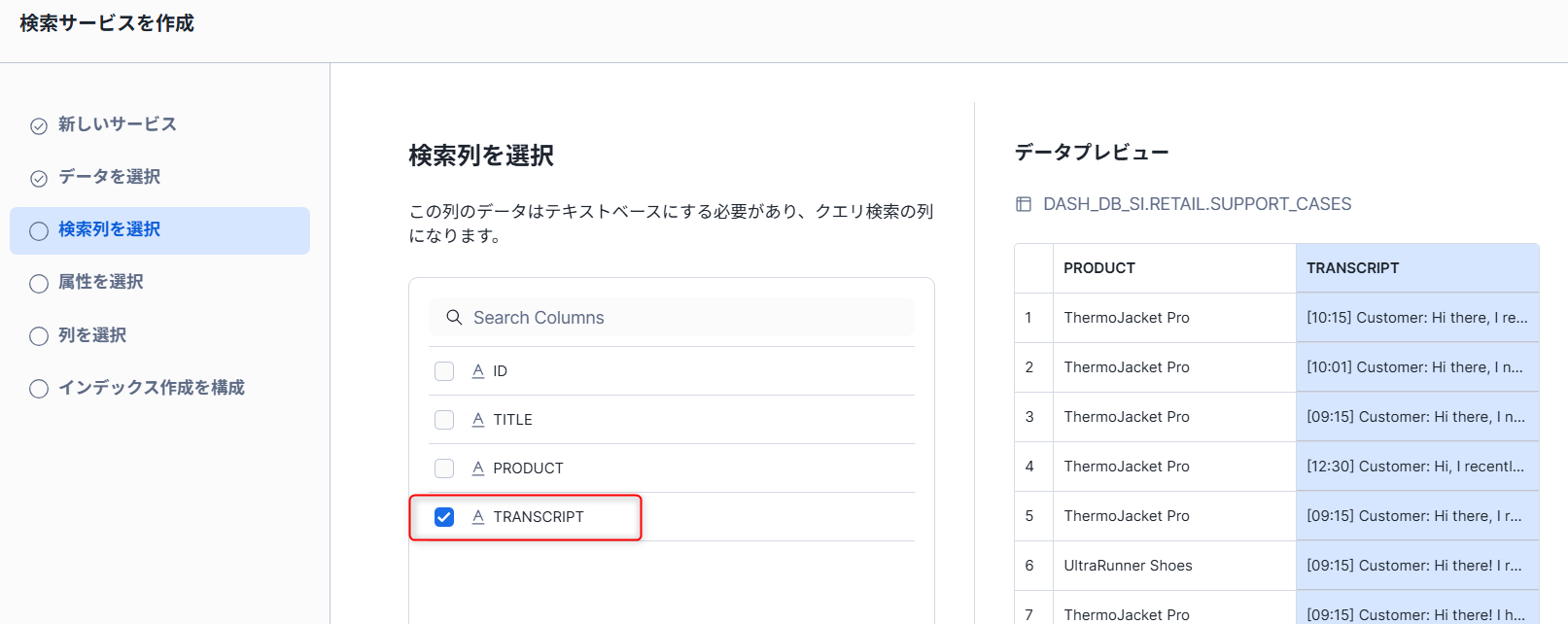This screenshot has height=624, width=1568.
Task: Enable the TITLE column checkbox
Action: (x=444, y=420)
